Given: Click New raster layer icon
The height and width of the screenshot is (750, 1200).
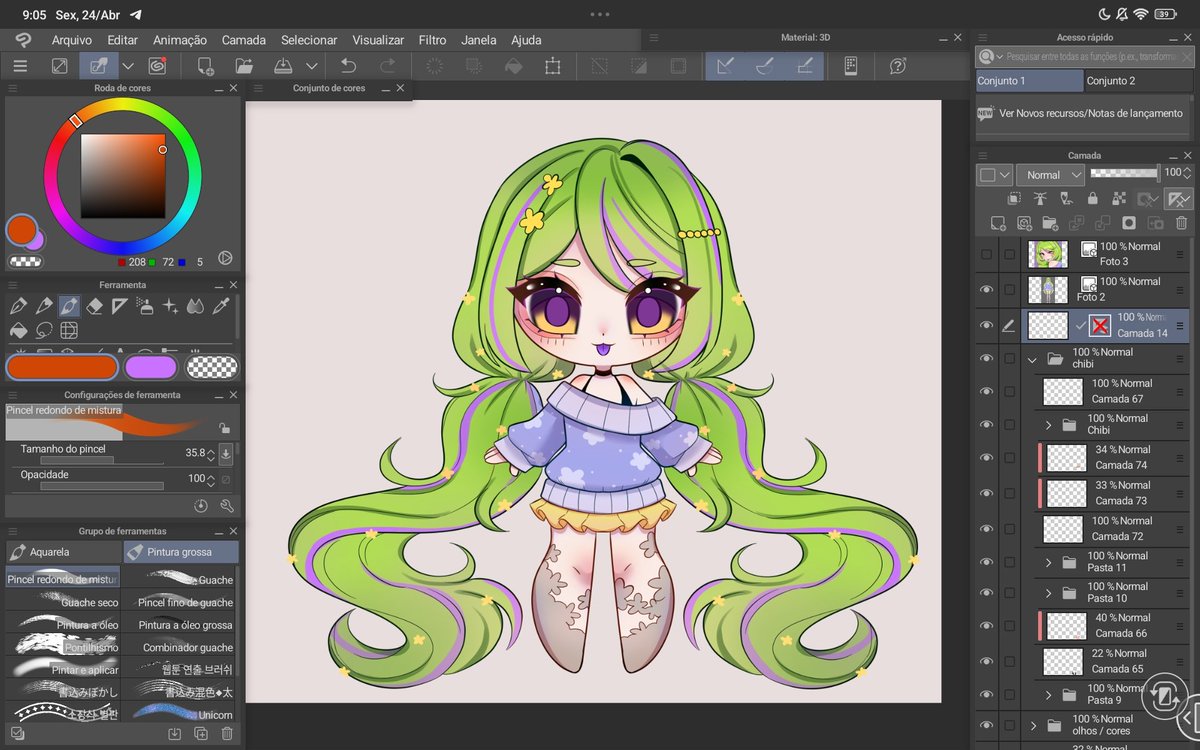Looking at the screenshot, I should click(x=998, y=224).
